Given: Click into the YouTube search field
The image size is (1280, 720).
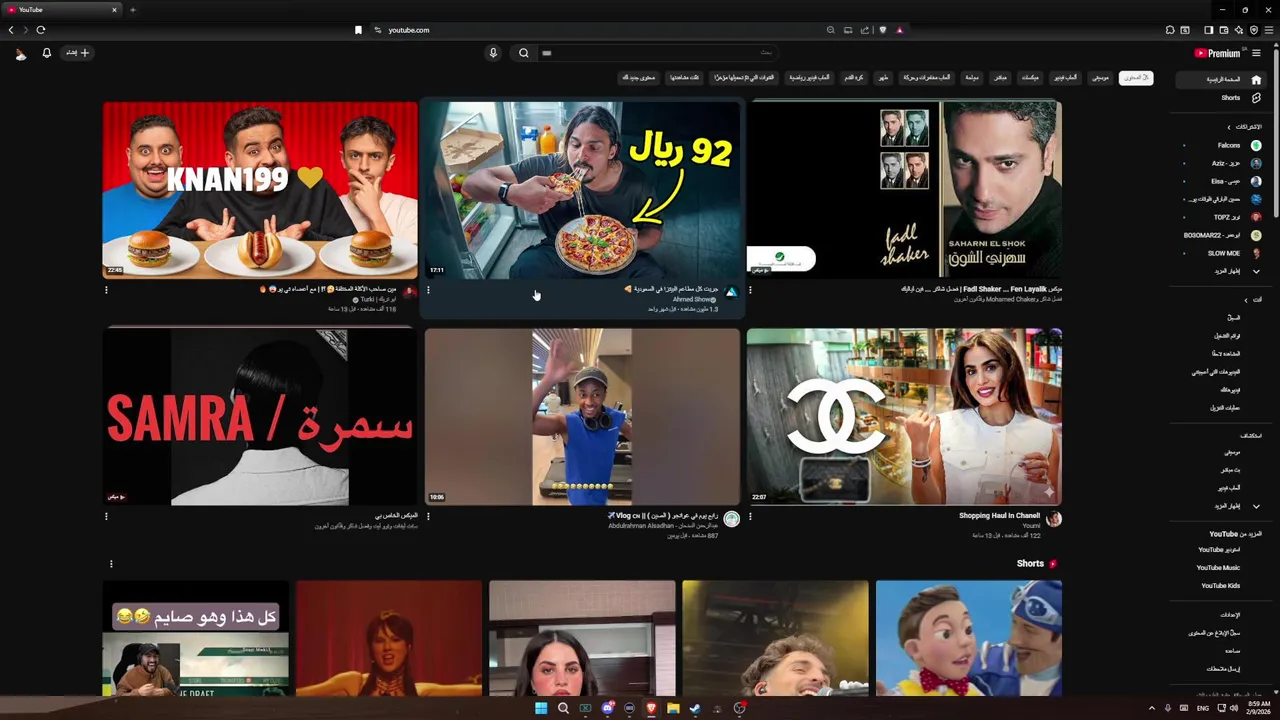Looking at the screenshot, I should [x=656, y=53].
